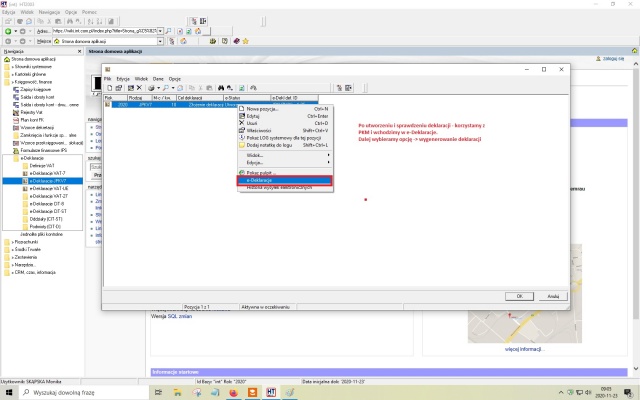Screen dimensions: 640x400
Task: Close the Nawigacja panel
Action: [x=80, y=51]
